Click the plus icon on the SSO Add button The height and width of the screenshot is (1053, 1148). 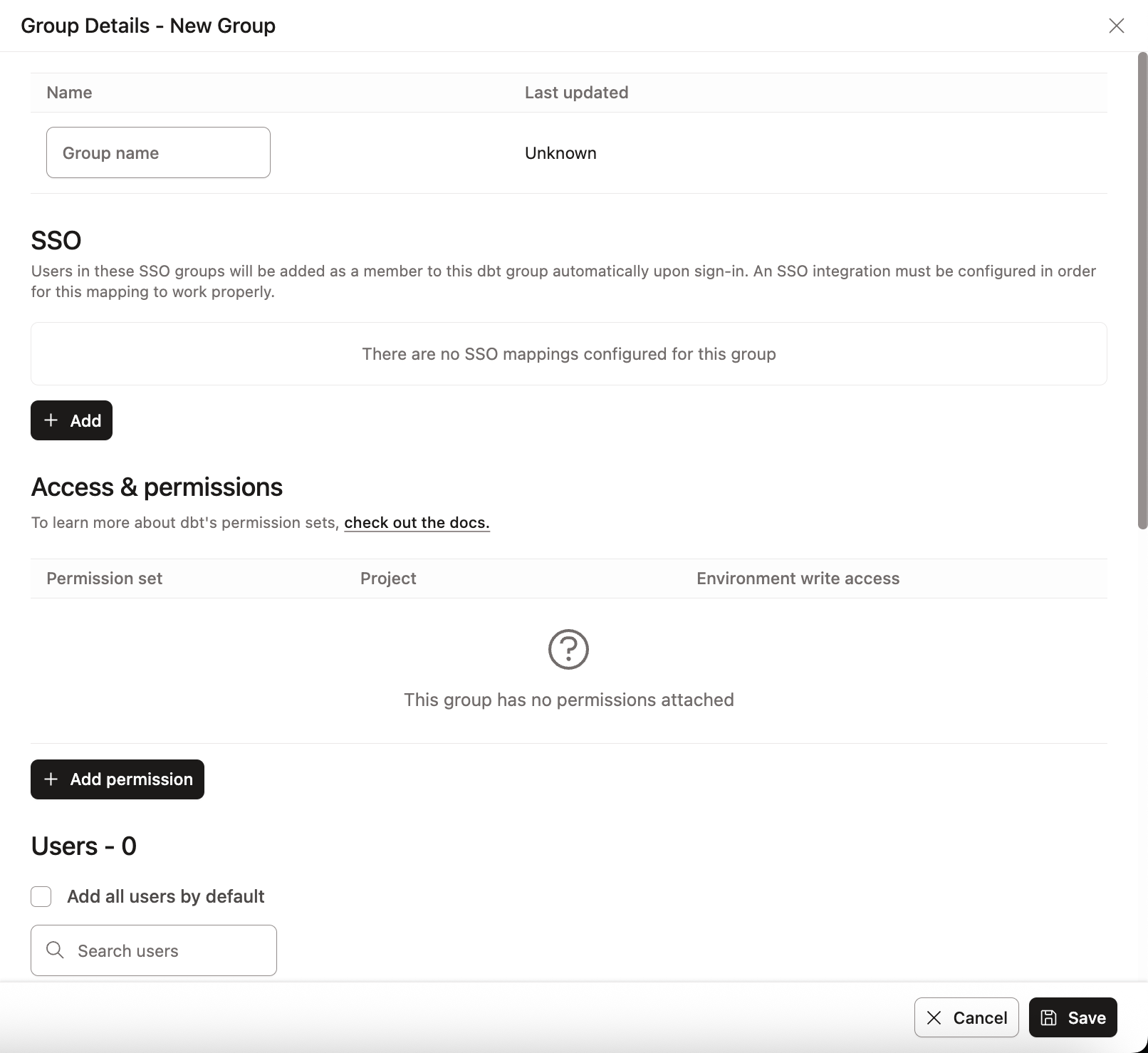(51, 420)
